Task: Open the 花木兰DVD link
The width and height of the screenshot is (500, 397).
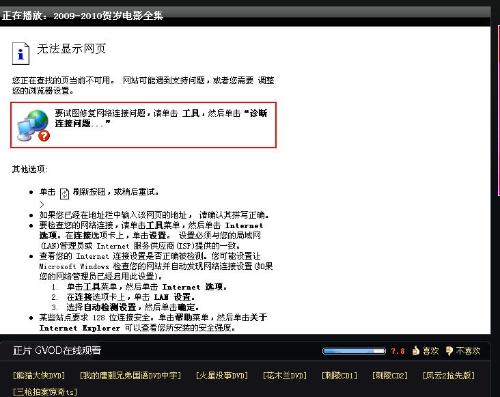Action: pos(285,376)
